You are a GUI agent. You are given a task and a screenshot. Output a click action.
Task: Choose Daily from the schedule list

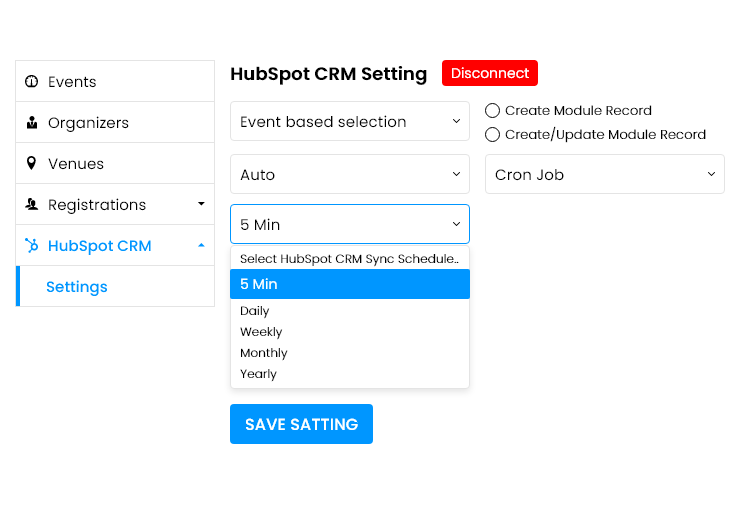click(x=350, y=311)
